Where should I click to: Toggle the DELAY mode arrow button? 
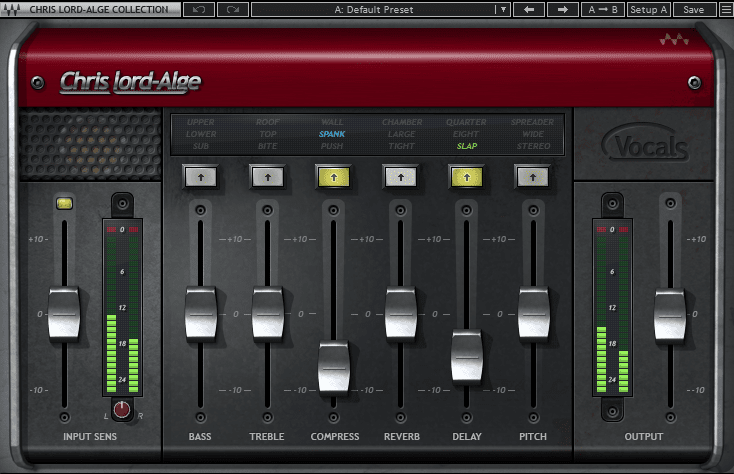coord(467,177)
